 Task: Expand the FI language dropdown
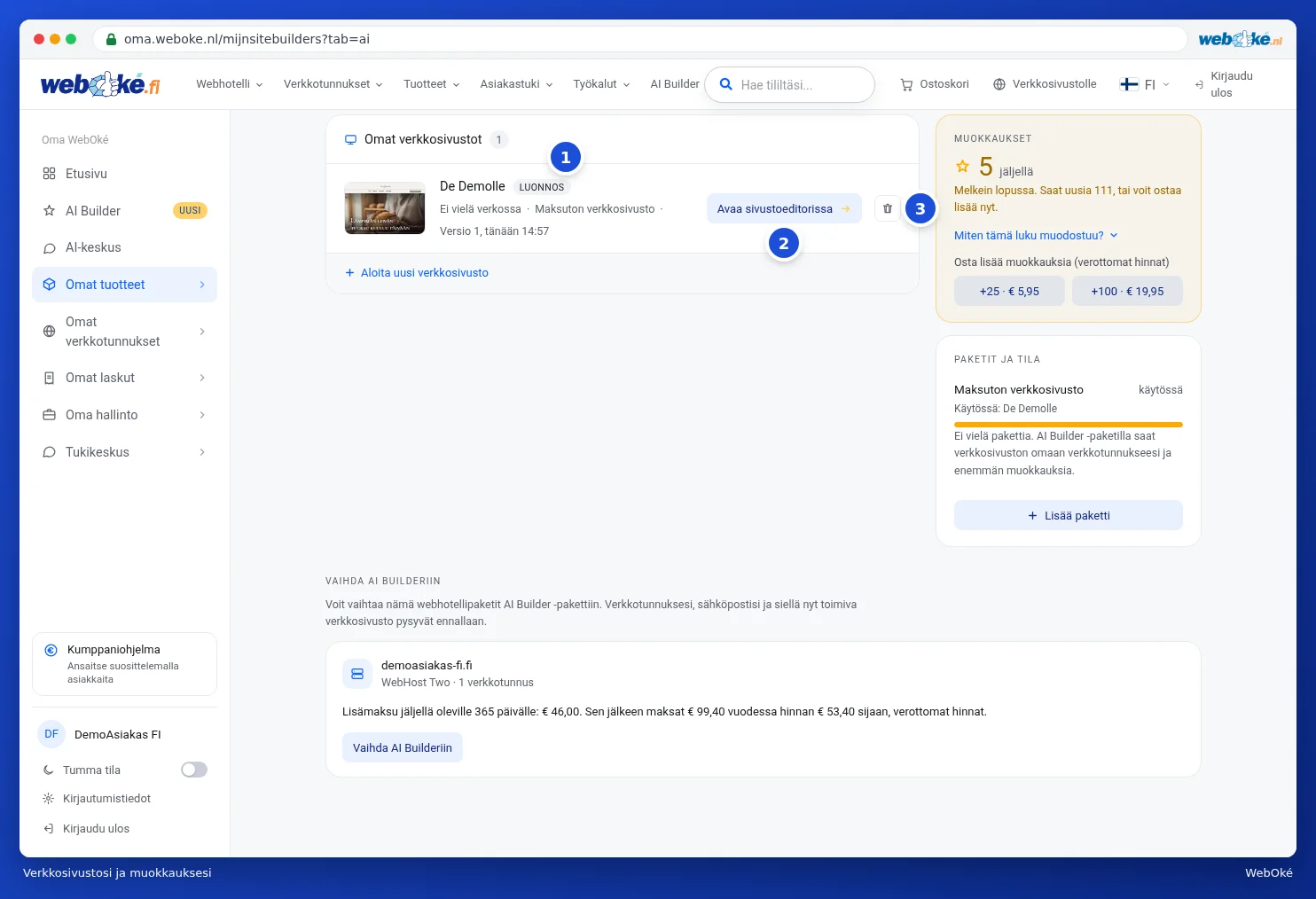tap(1145, 84)
